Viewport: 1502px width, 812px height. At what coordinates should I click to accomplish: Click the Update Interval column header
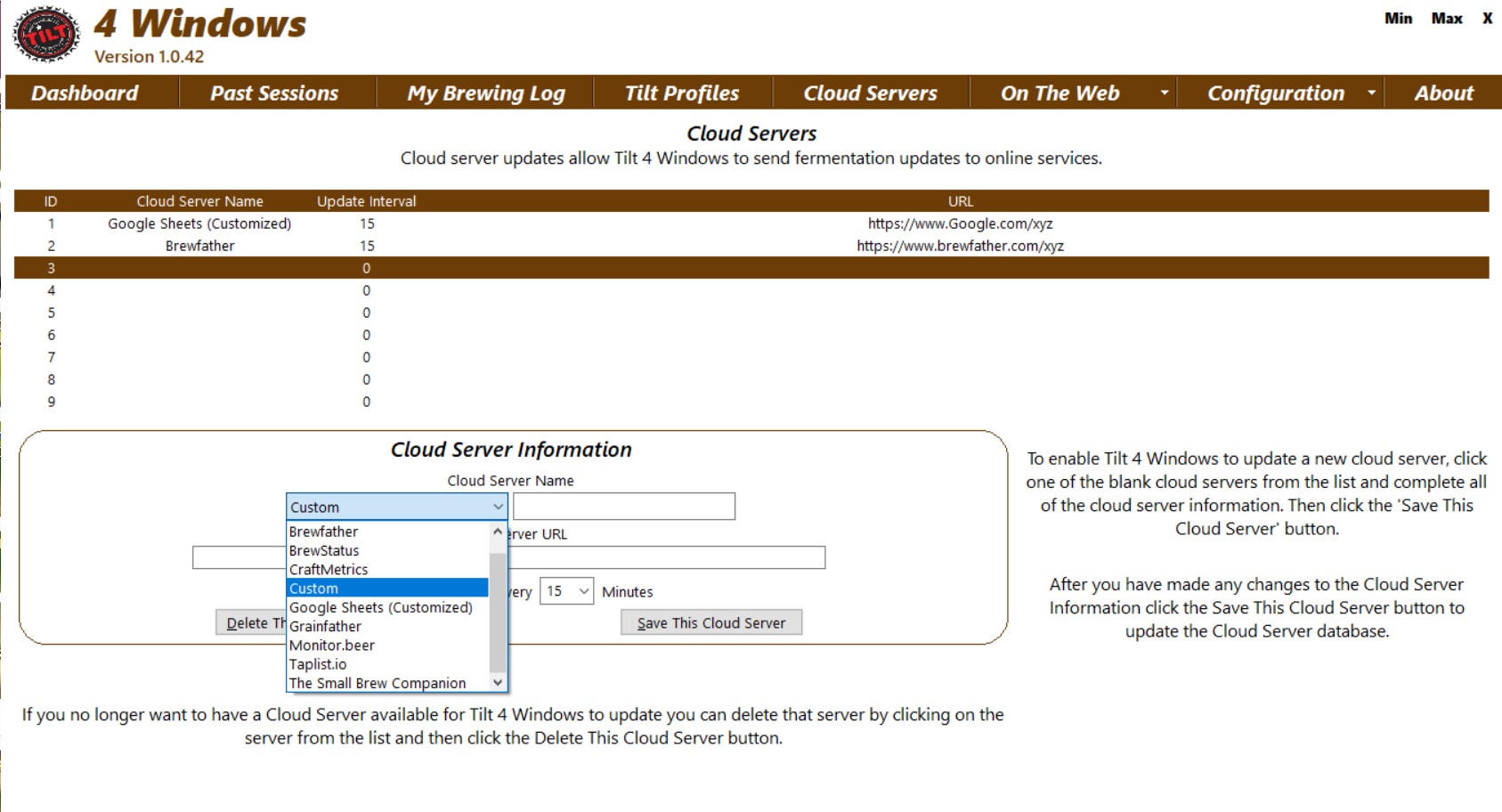click(366, 201)
